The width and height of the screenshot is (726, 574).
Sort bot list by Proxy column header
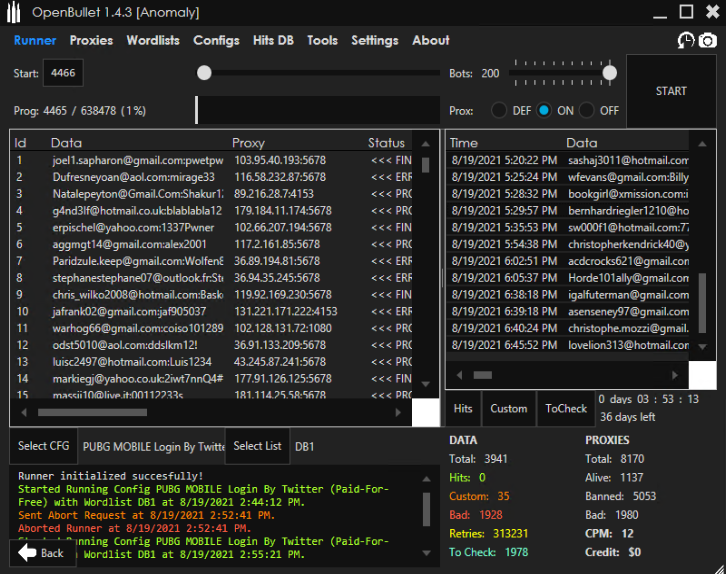pyautogui.click(x=248, y=143)
